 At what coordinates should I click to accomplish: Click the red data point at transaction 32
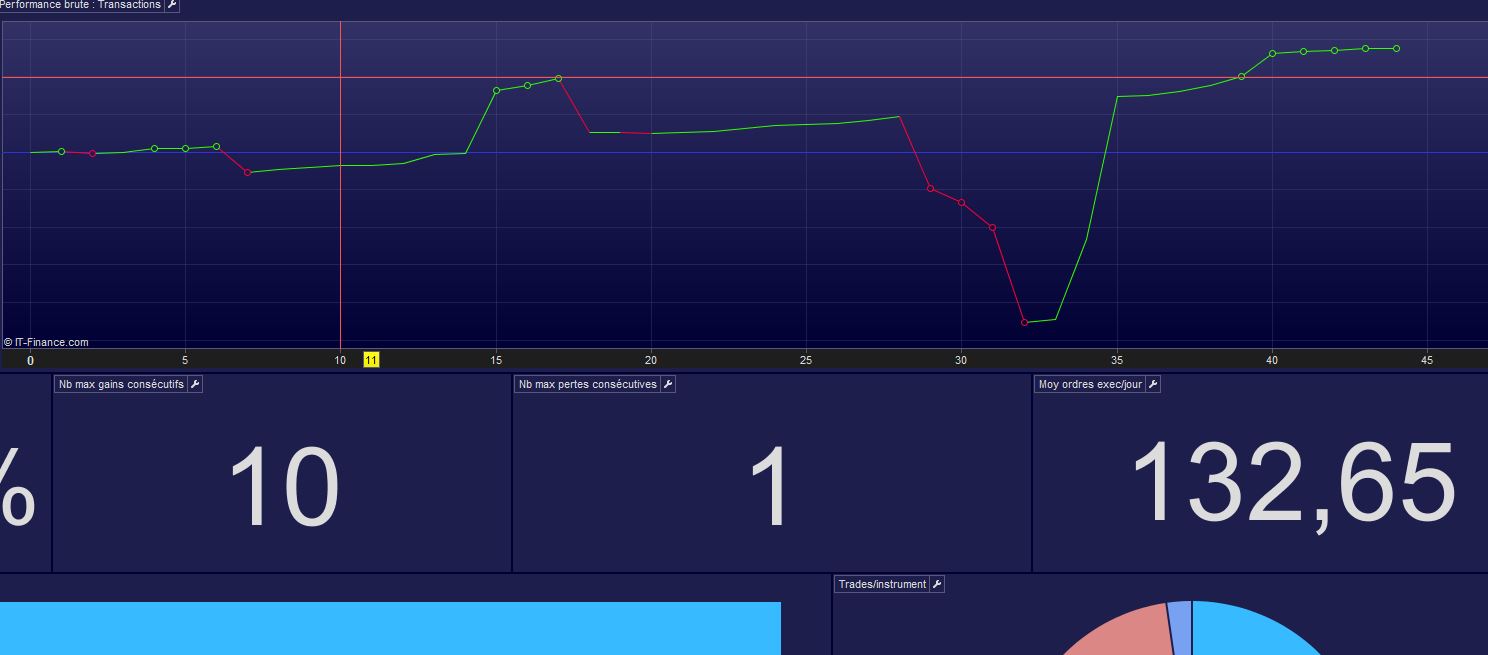pos(1024,322)
